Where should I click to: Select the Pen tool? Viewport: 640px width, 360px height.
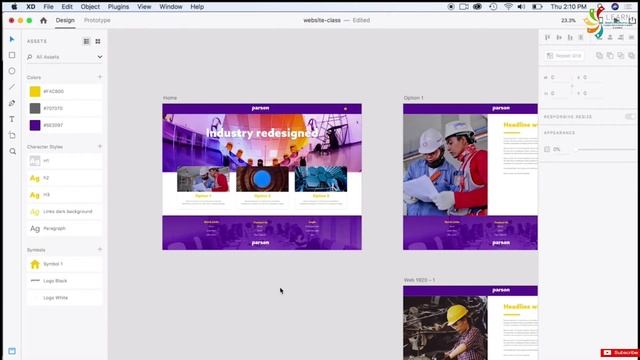12,103
